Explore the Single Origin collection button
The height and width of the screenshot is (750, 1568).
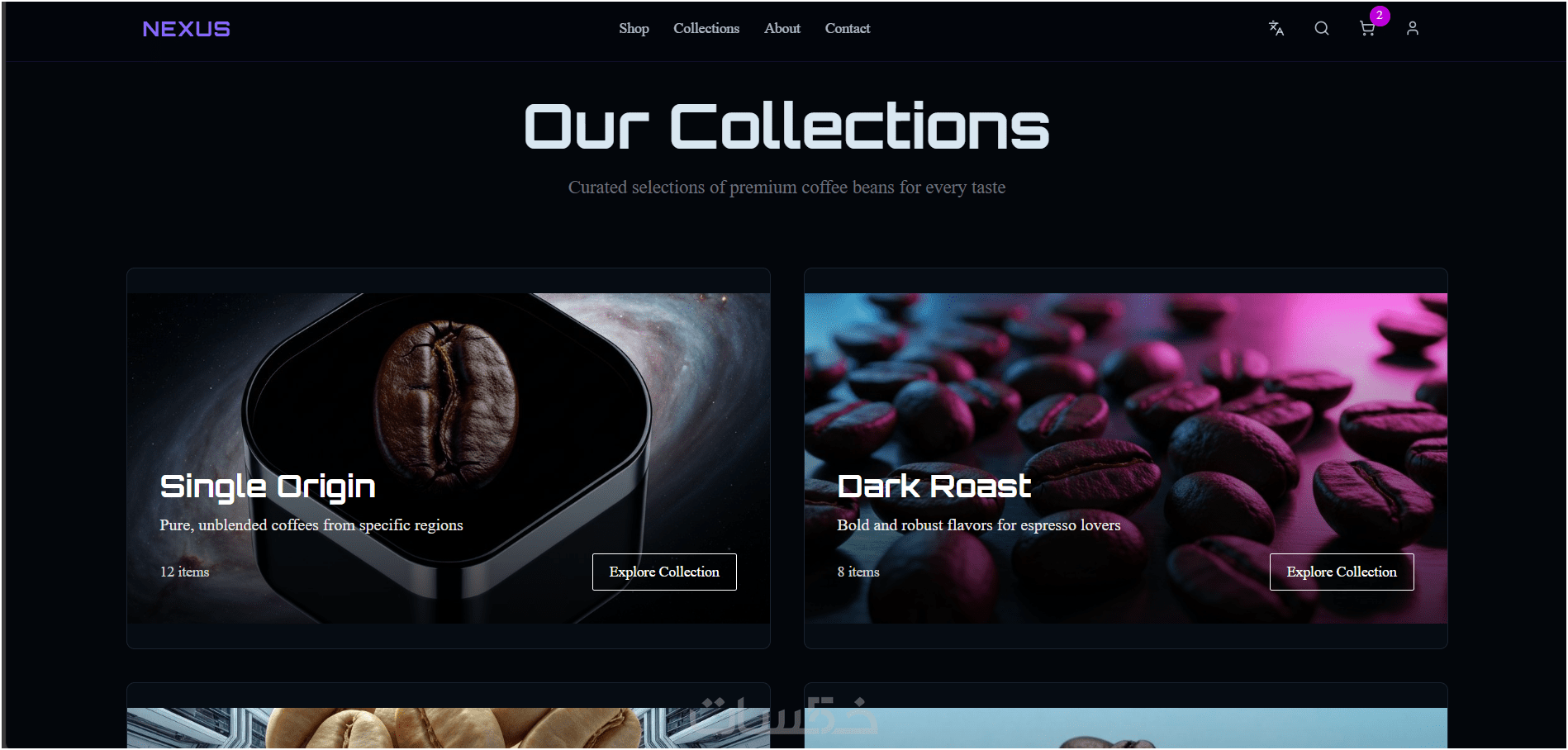[x=664, y=572]
